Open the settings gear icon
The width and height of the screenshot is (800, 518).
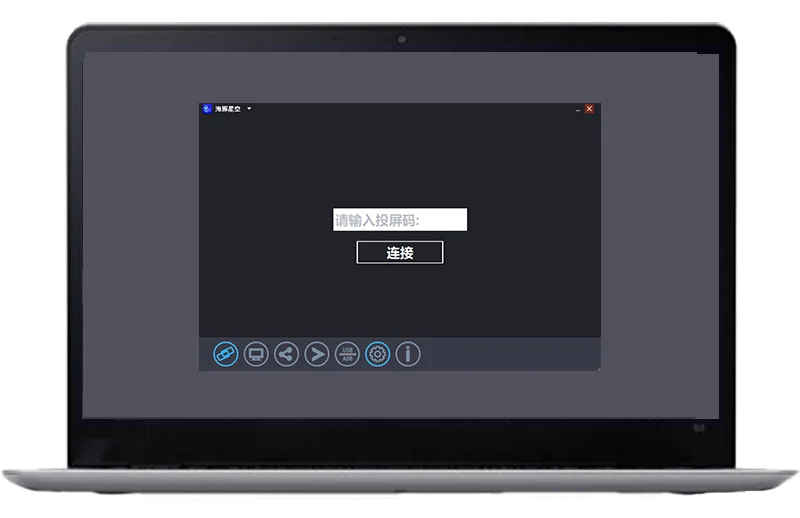[x=378, y=354]
